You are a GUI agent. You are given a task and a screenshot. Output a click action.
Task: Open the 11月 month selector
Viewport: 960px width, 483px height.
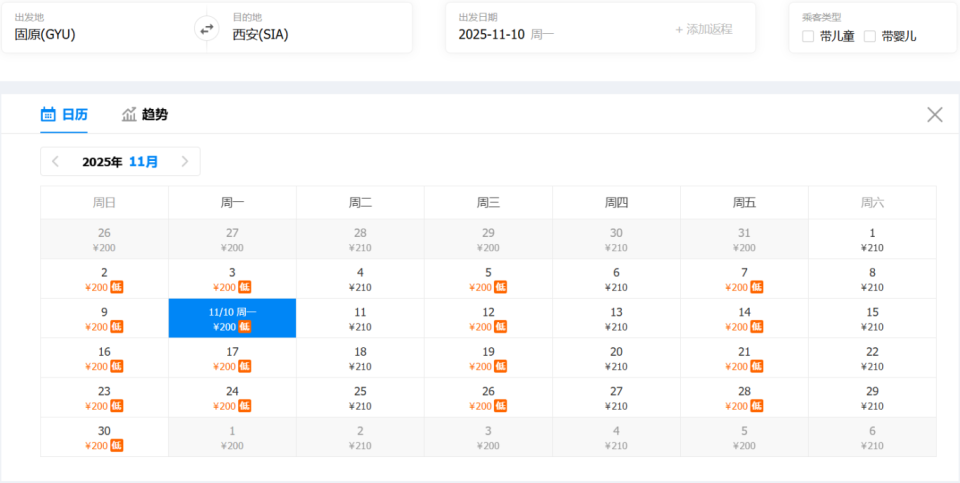click(143, 162)
